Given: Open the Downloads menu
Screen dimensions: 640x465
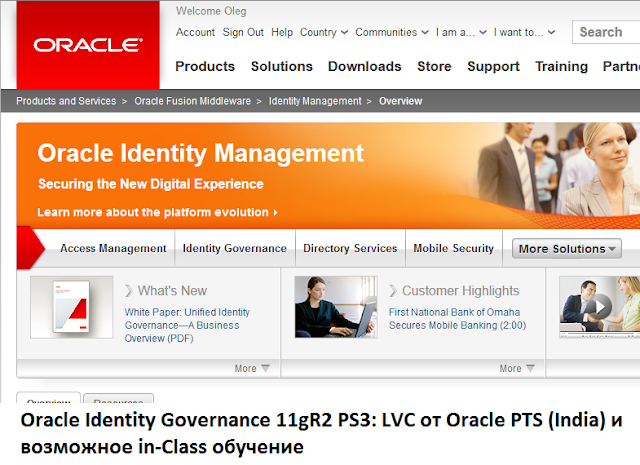Looking at the screenshot, I should (364, 66).
